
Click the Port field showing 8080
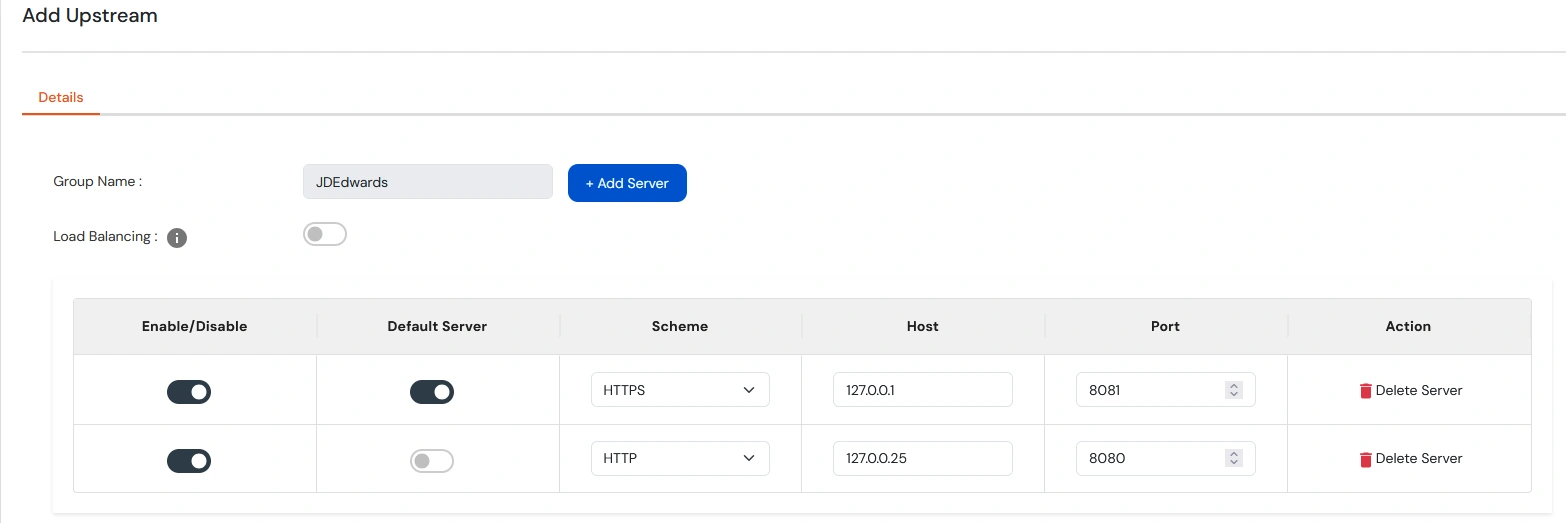[x=1166, y=458]
